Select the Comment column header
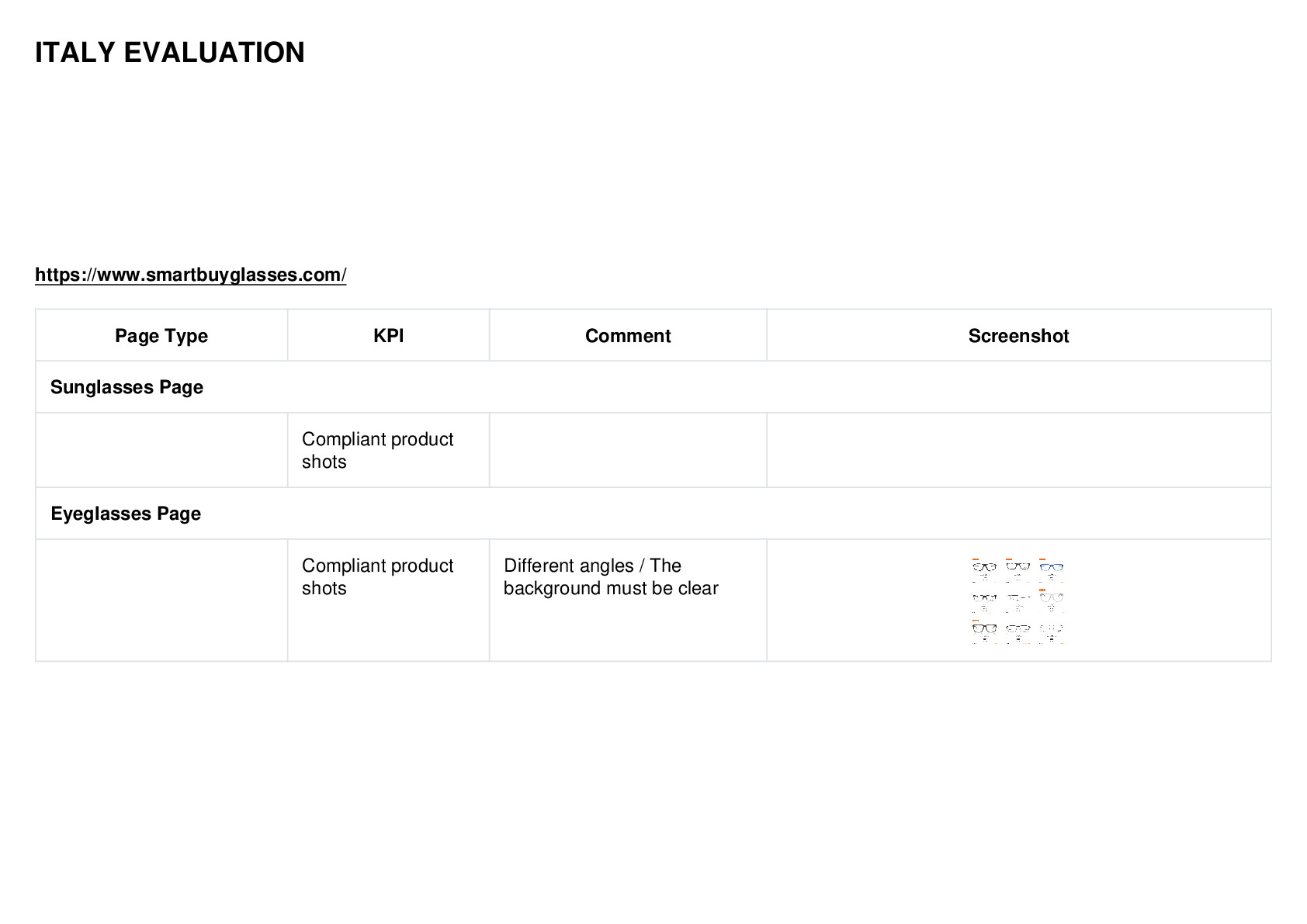Image resolution: width=1307 pixels, height=924 pixels. pyautogui.click(x=628, y=335)
